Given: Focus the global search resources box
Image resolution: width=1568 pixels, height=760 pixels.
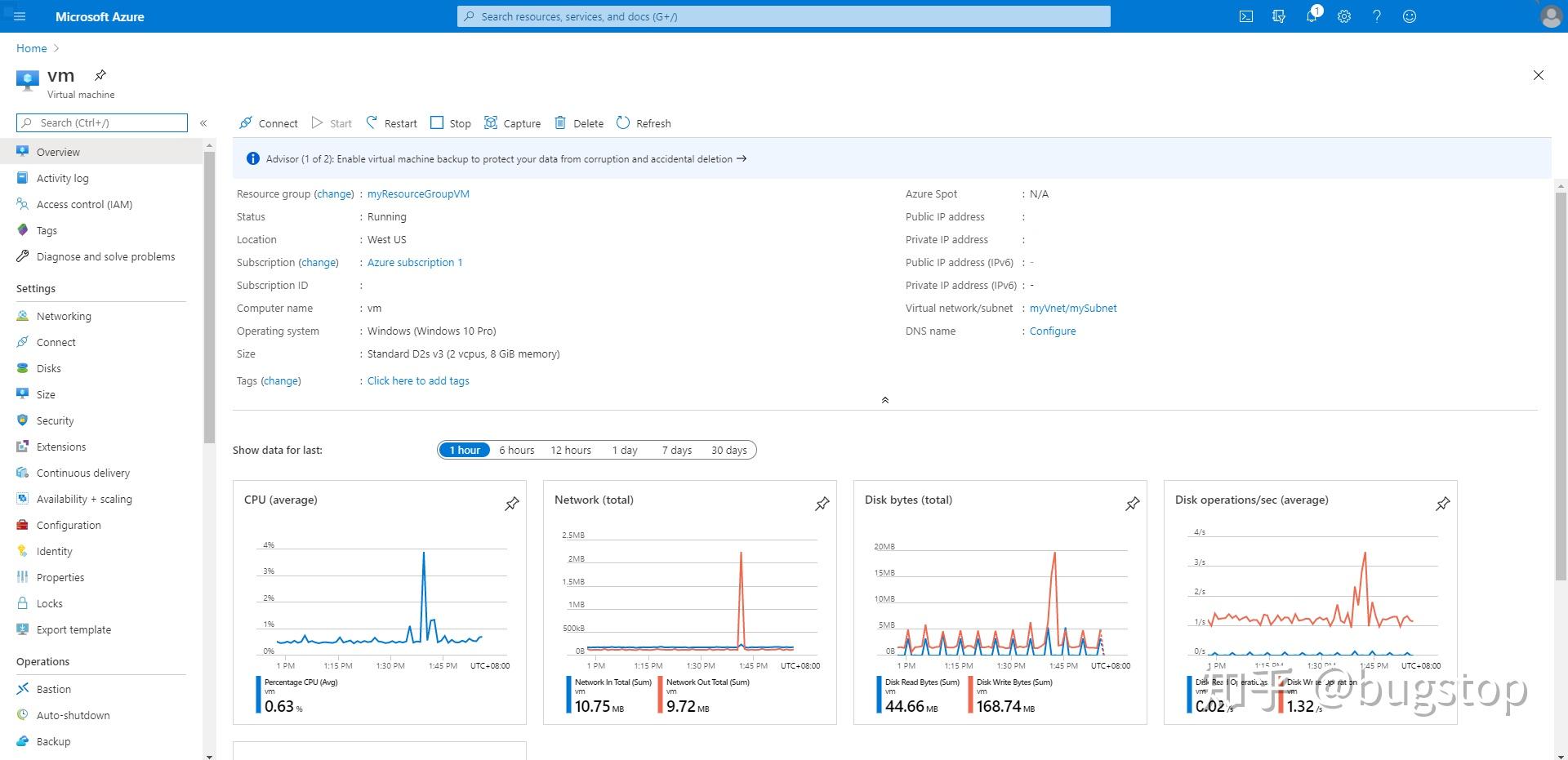Looking at the screenshot, I should click(x=784, y=16).
